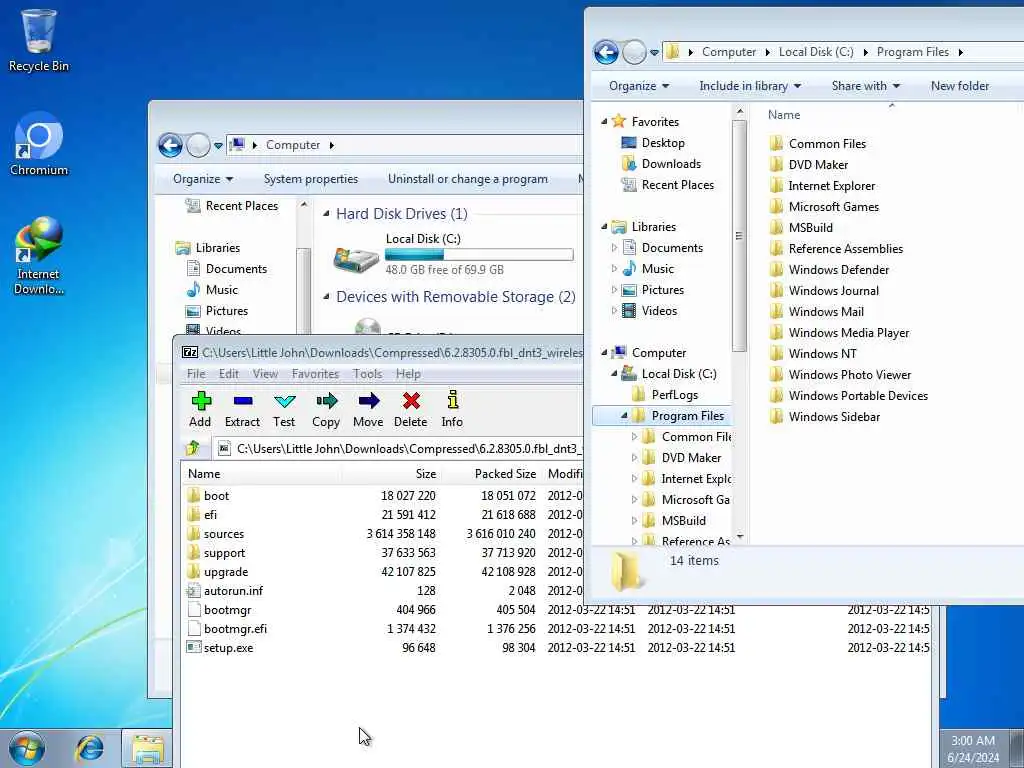Viewport: 1024px width, 768px height.
Task: Go back in the Computer window
Action: pyautogui.click(x=170, y=145)
